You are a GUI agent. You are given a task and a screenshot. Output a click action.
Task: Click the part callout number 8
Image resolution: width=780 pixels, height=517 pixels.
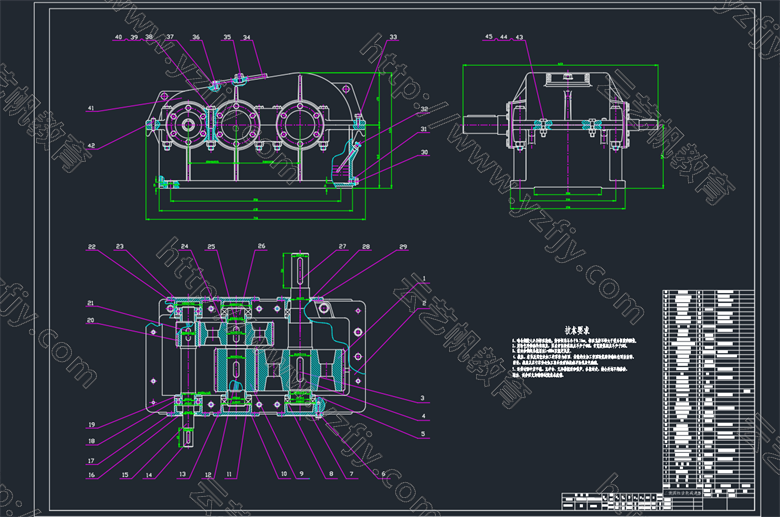click(x=331, y=474)
